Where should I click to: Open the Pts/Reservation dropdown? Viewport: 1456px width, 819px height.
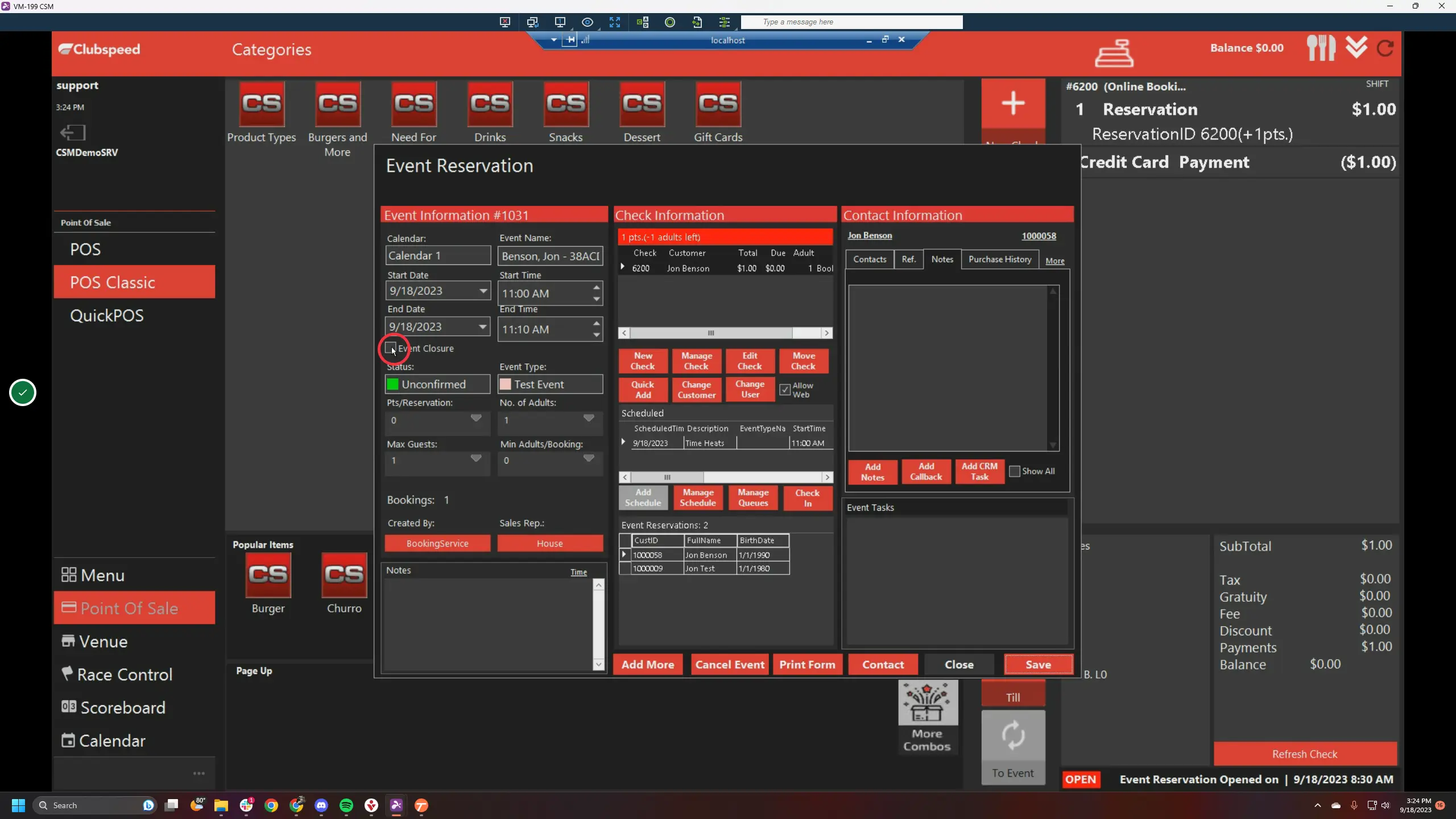476,419
